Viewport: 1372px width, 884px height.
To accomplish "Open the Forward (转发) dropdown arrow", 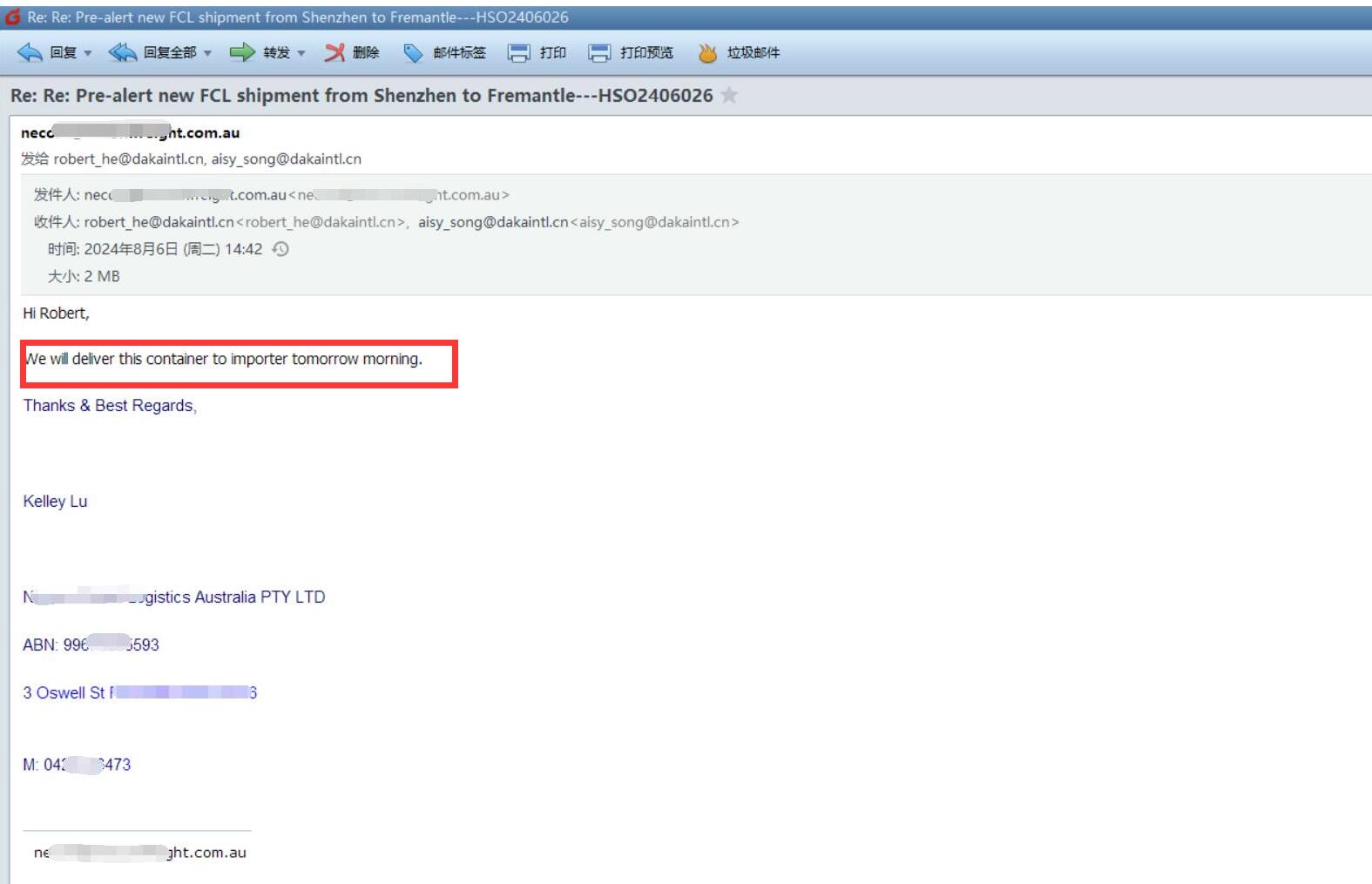I will coord(301,54).
